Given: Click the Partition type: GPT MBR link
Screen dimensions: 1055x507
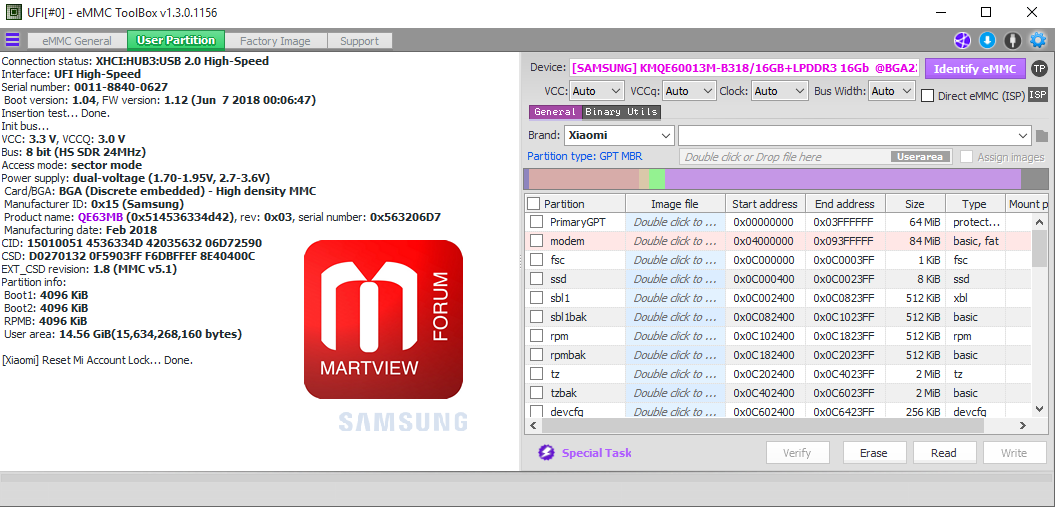Looking at the screenshot, I should (585, 156).
